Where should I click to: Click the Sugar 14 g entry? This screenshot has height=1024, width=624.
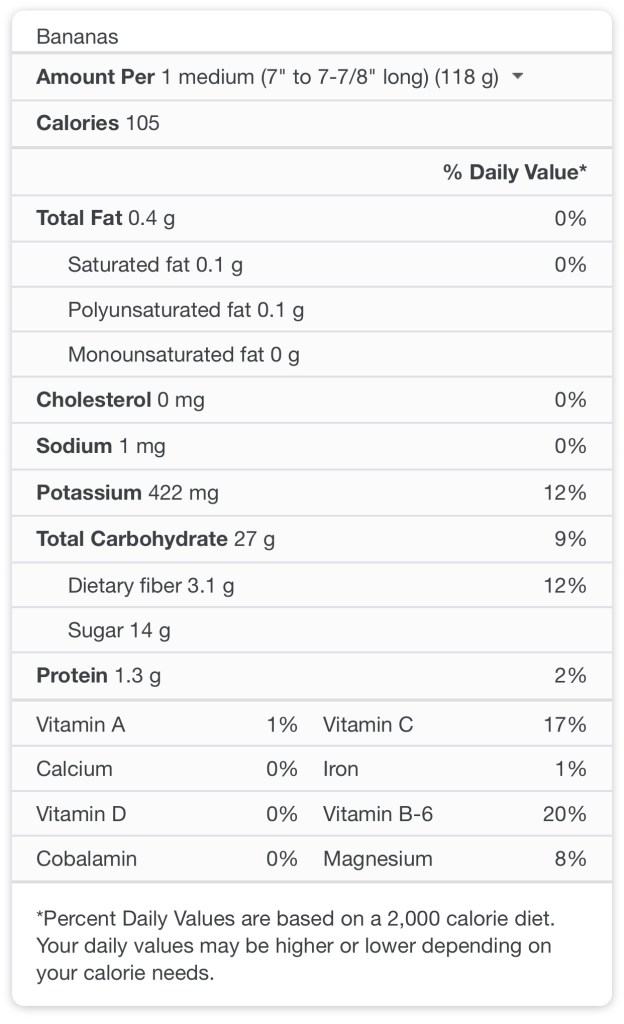click(119, 631)
